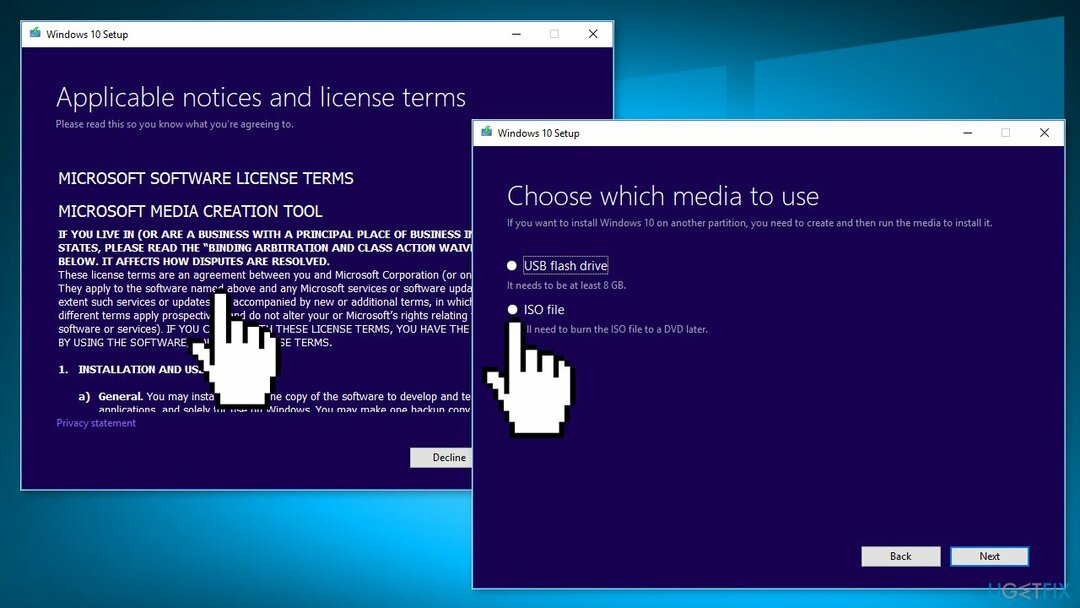This screenshot has height=608, width=1080.
Task: Select the USB flash drive radio button
Action: [512, 266]
